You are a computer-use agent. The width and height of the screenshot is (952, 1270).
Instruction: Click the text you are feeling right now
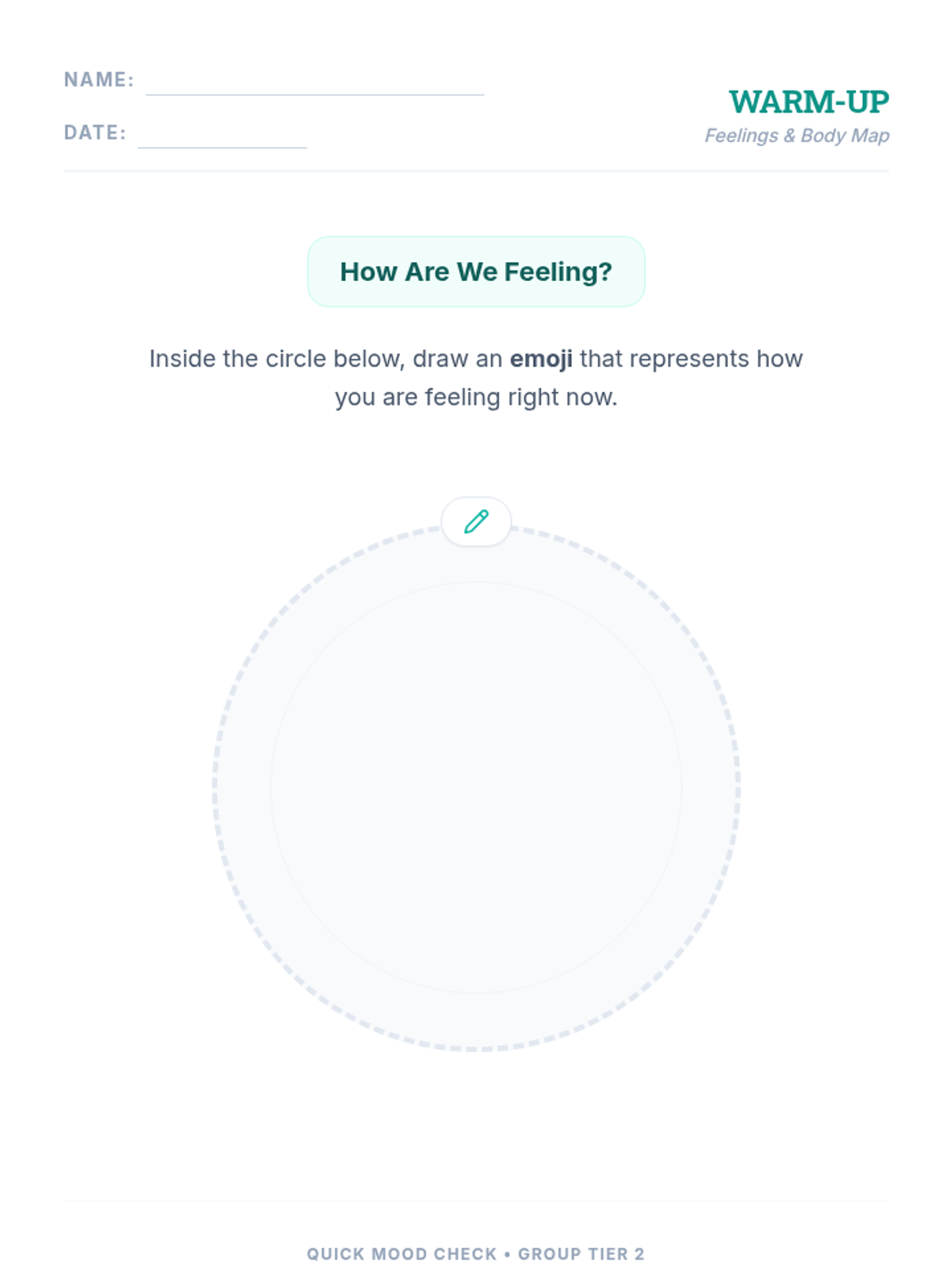(x=476, y=397)
